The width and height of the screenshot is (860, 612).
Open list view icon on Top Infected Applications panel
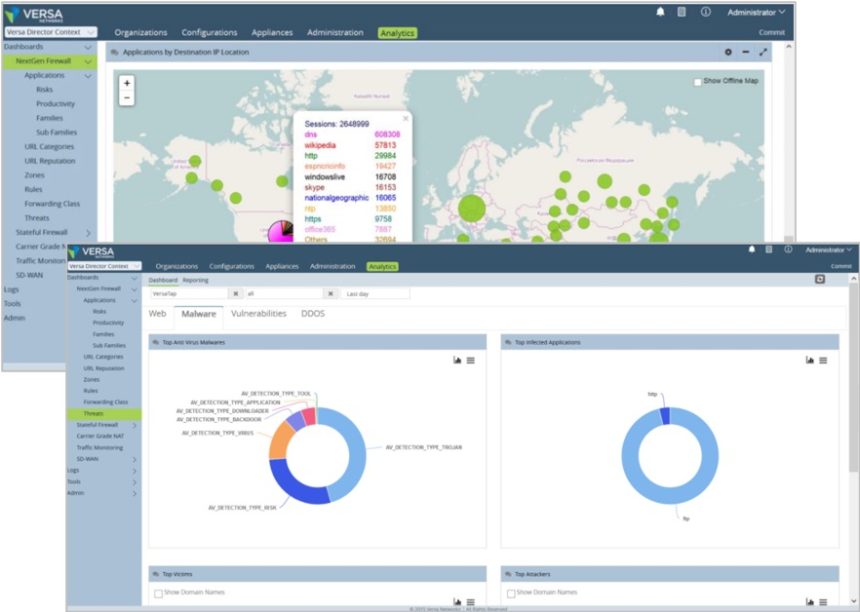click(x=823, y=360)
